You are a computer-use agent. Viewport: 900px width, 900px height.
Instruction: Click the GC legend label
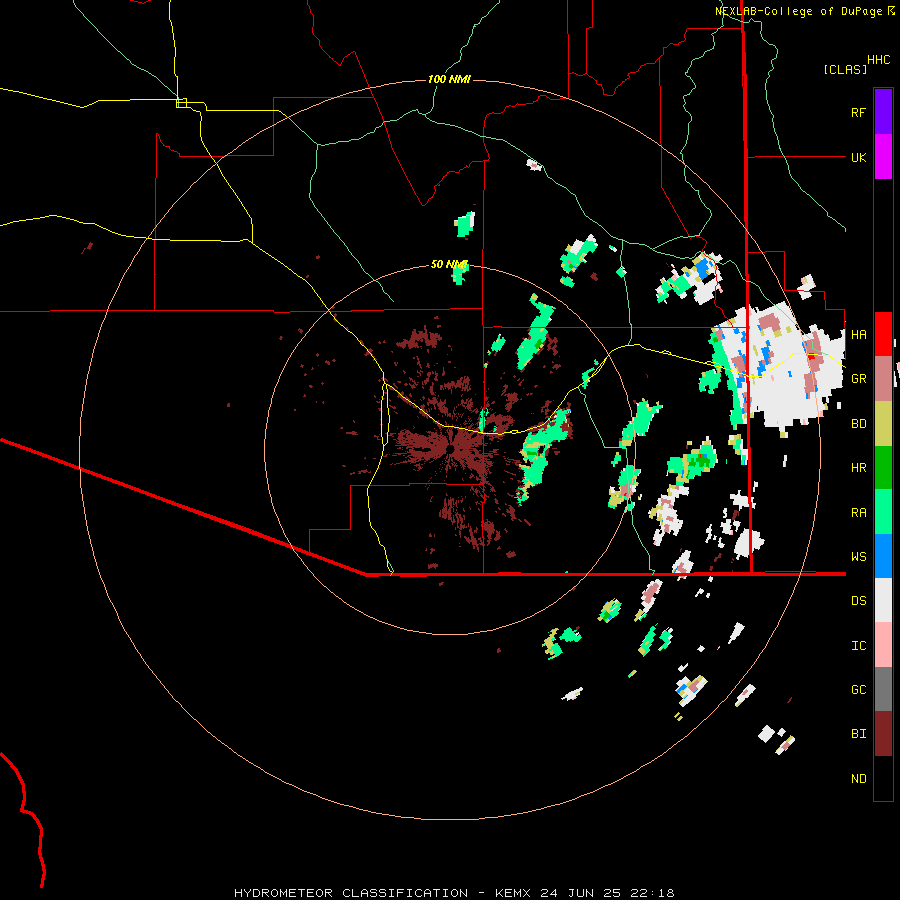click(858, 689)
